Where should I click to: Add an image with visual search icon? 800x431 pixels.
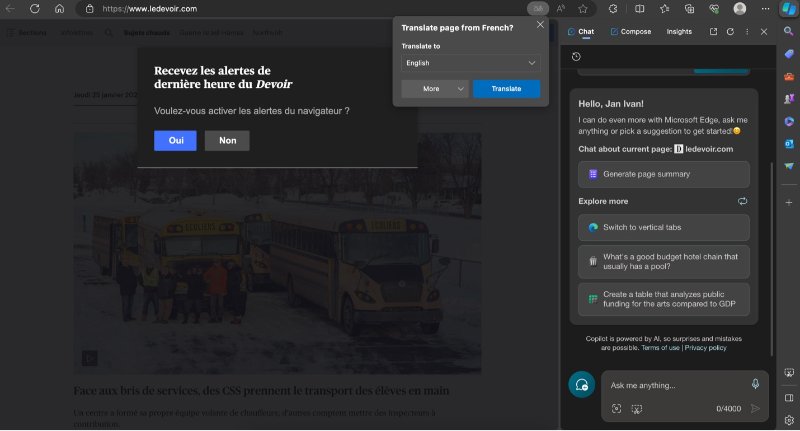[x=616, y=409]
